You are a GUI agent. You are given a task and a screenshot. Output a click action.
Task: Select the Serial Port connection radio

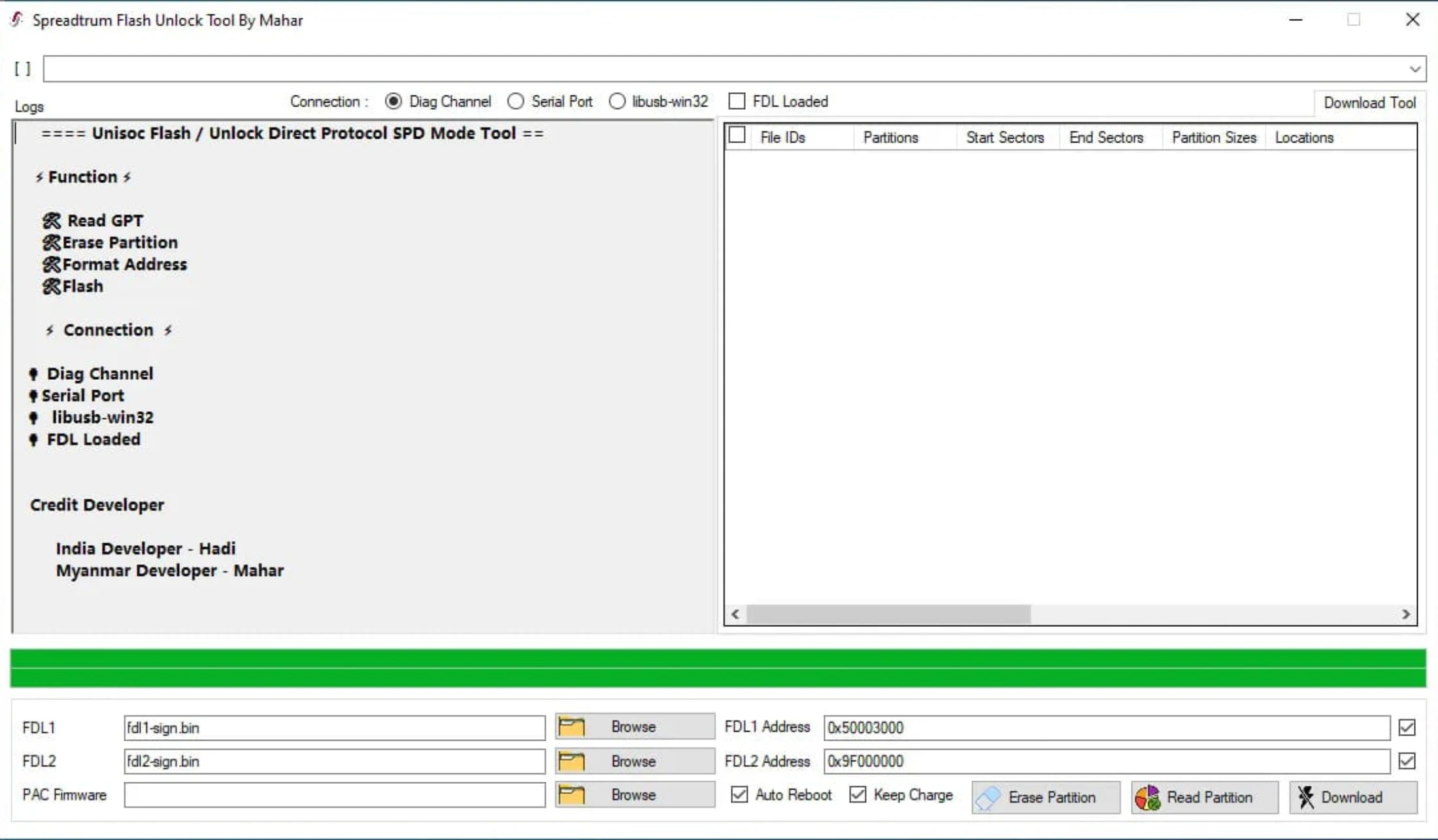coord(516,101)
